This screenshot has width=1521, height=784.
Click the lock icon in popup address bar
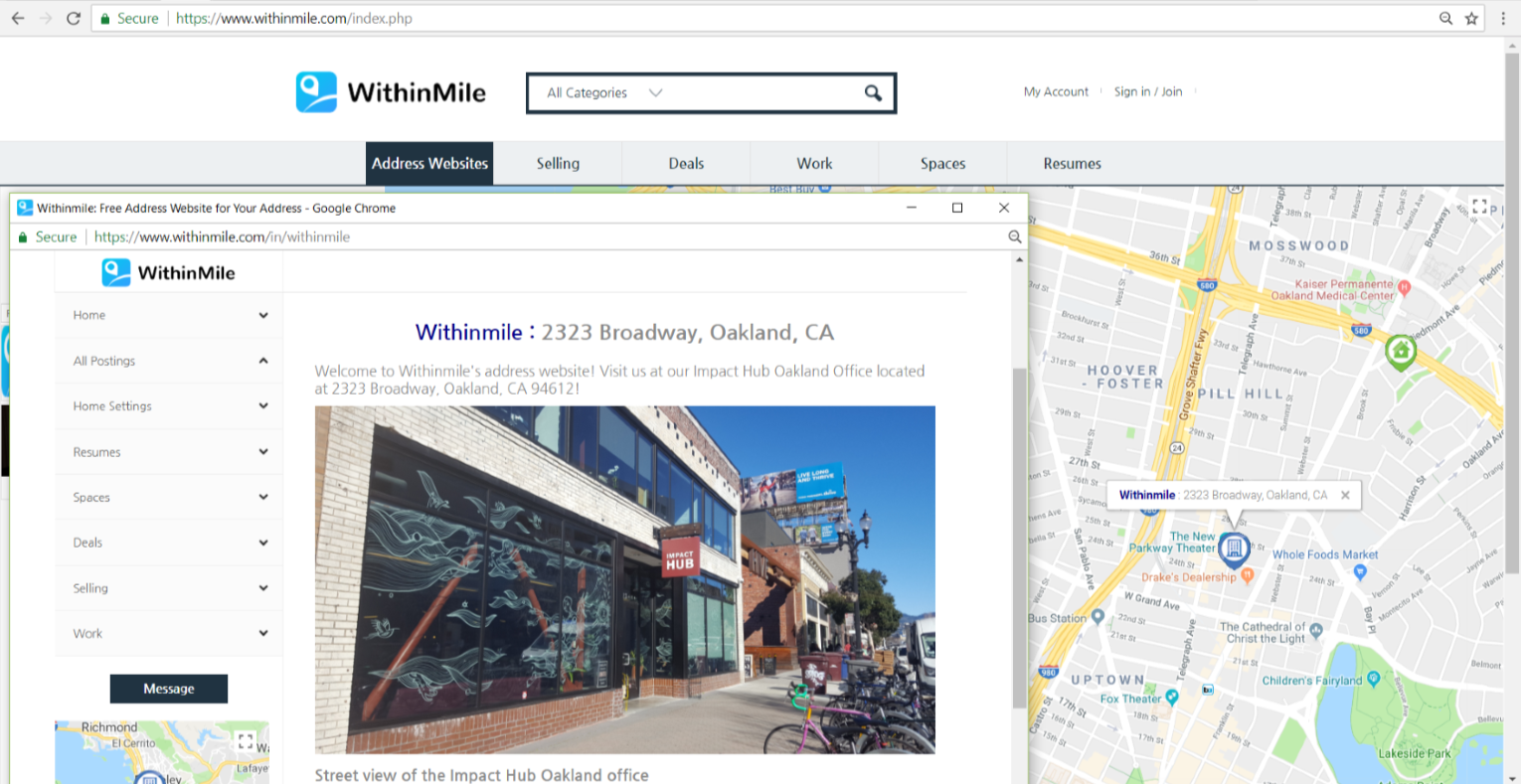tap(23, 237)
